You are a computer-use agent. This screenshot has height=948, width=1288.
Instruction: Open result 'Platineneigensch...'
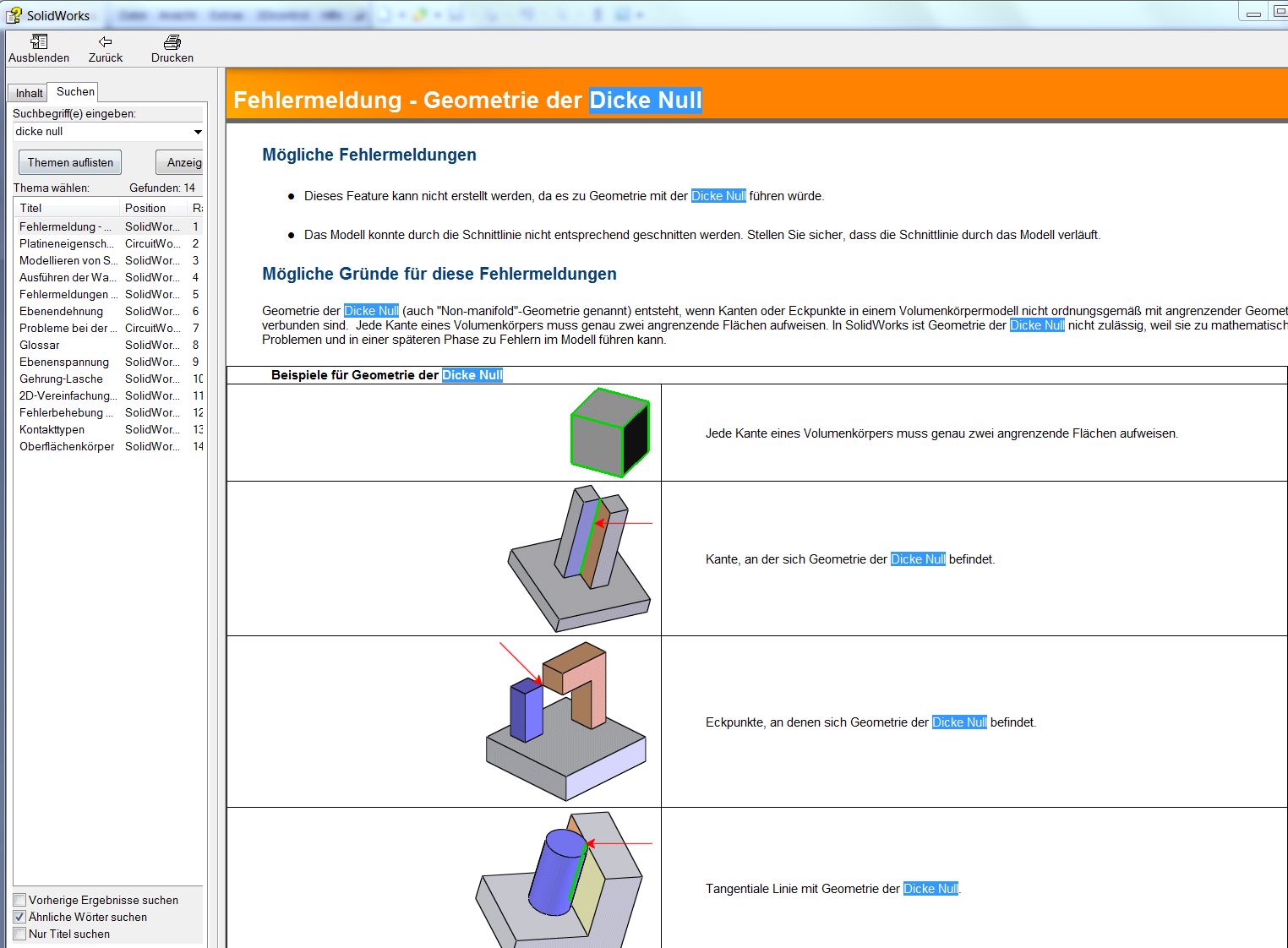(x=108, y=243)
